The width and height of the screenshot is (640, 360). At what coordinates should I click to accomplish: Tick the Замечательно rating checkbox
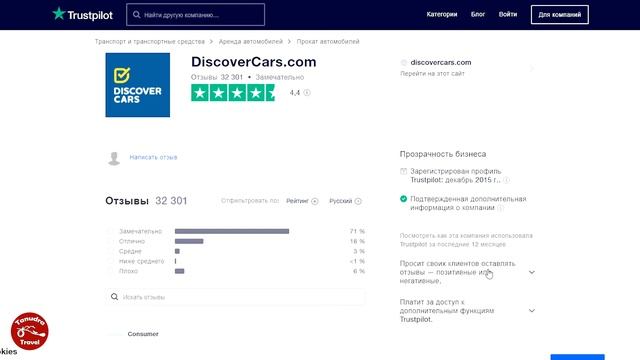click(110, 231)
